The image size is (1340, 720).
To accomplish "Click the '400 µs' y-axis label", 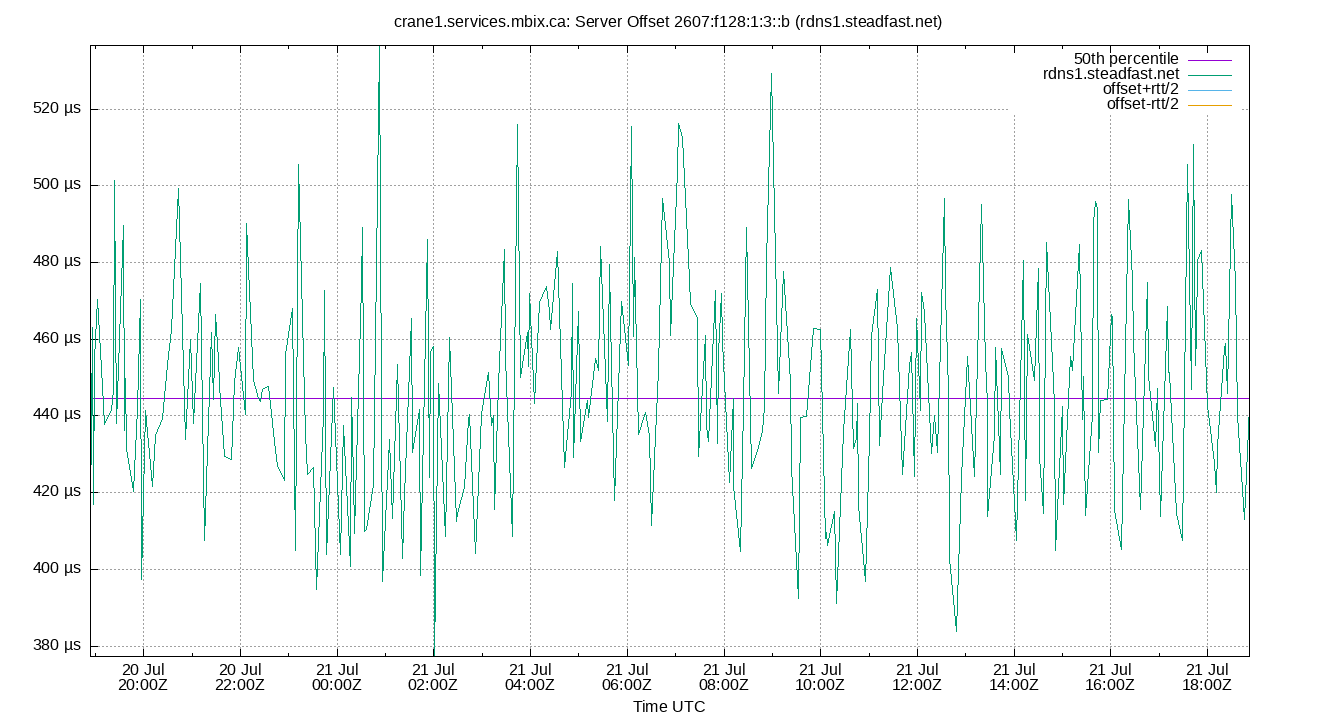I will click(x=57, y=569).
